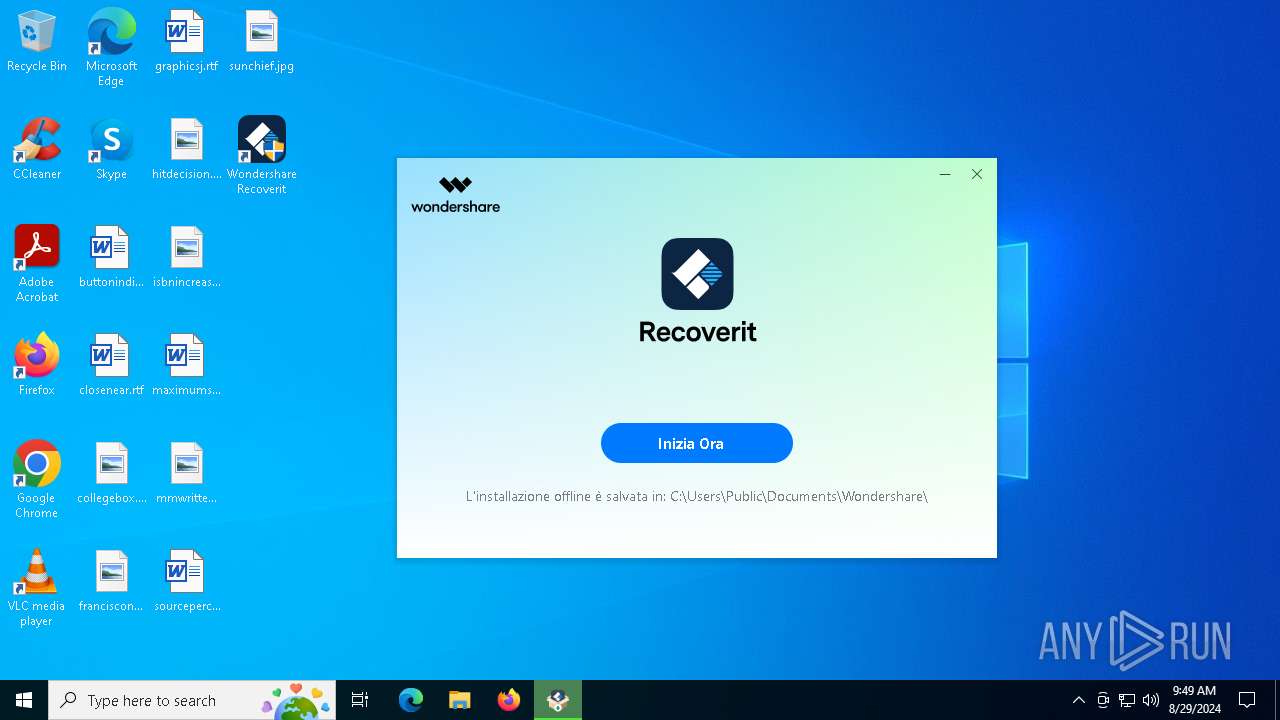Select collegebox image file on desktop
The width and height of the screenshot is (1280, 720).
tap(111, 473)
